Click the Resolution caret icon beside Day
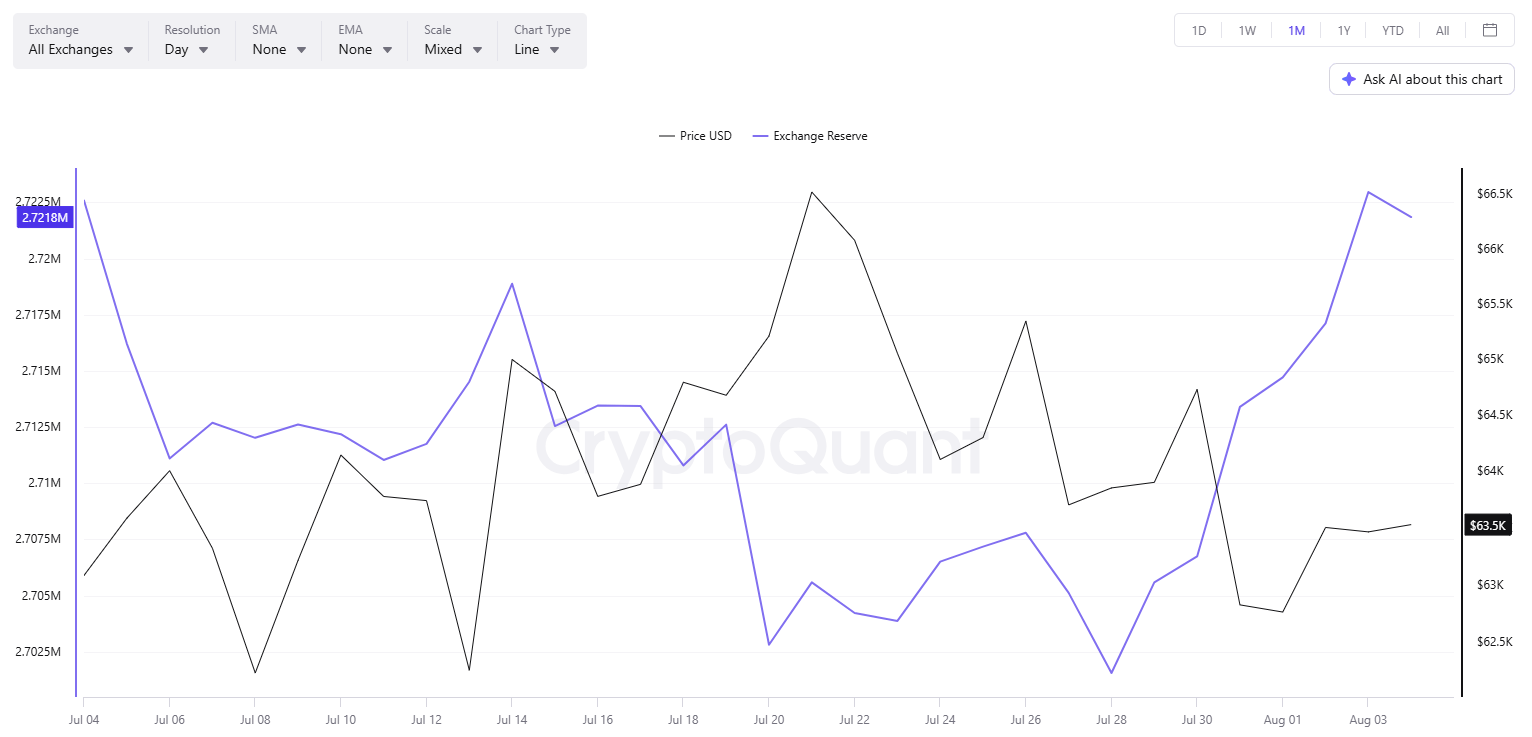1532x737 pixels. (203, 50)
